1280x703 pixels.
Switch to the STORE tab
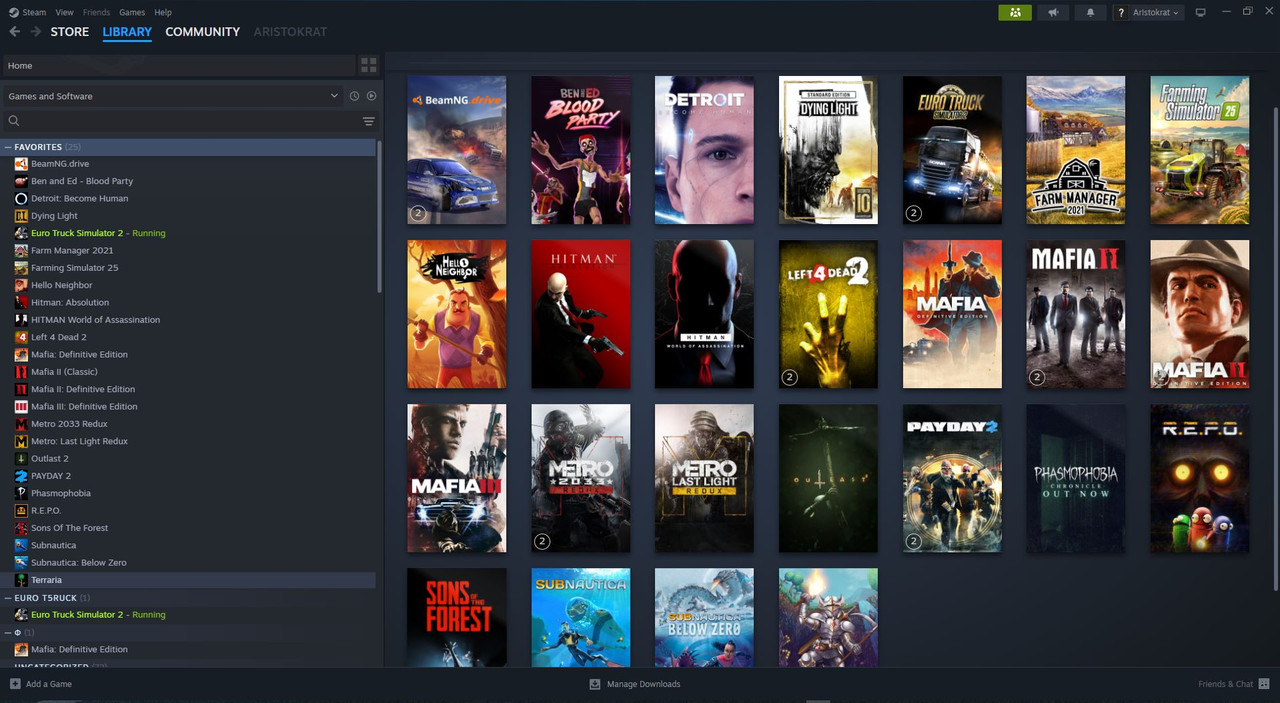(70, 32)
